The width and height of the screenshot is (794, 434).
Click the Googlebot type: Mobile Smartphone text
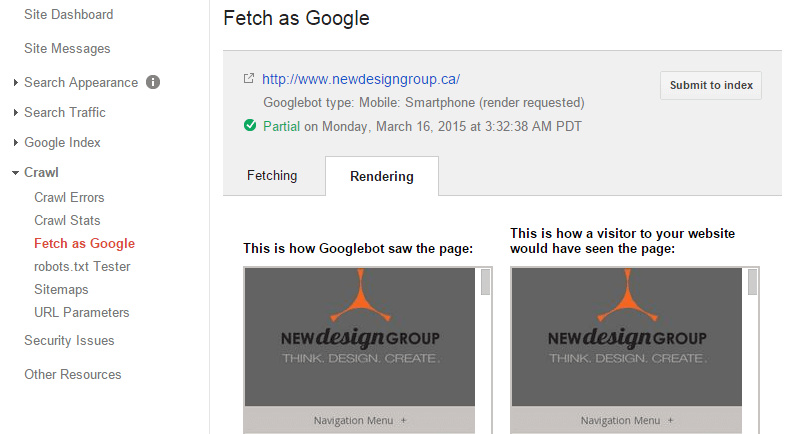[424, 103]
